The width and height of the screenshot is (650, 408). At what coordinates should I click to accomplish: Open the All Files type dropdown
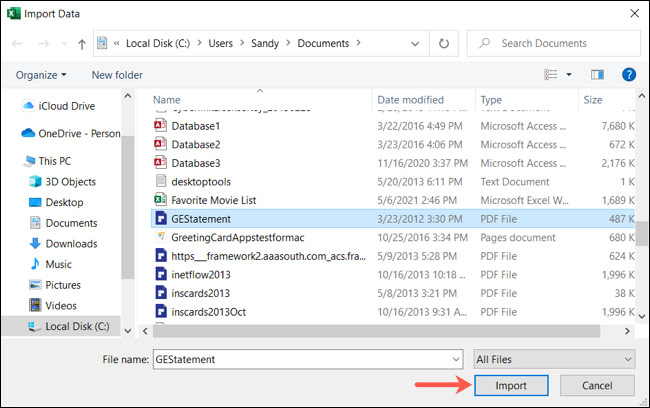click(x=554, y=358)
